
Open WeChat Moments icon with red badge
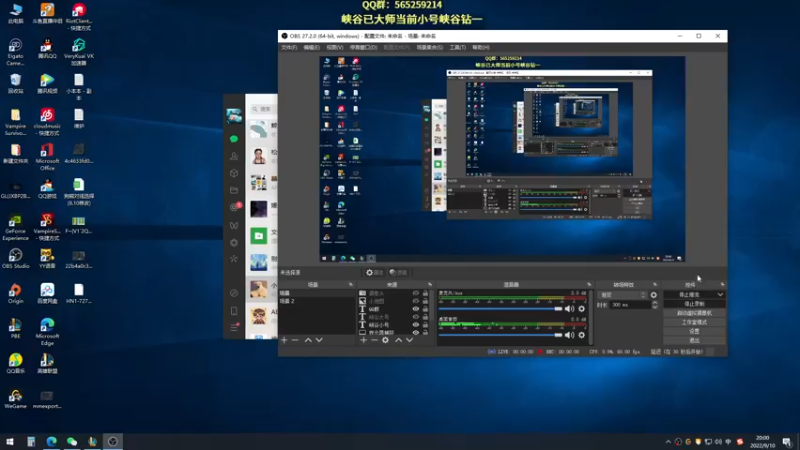234,207
